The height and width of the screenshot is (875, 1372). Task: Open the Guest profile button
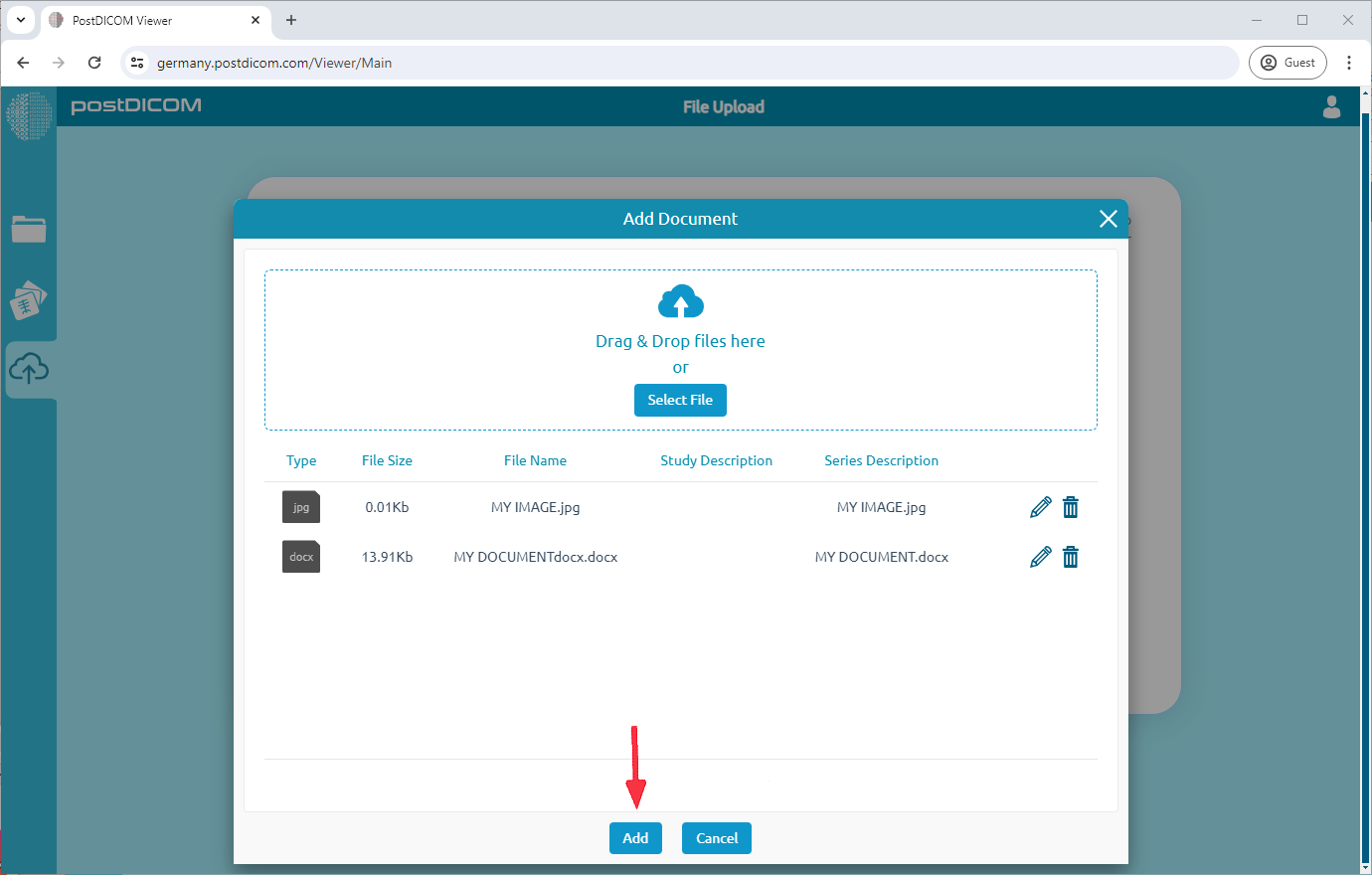1287,63
